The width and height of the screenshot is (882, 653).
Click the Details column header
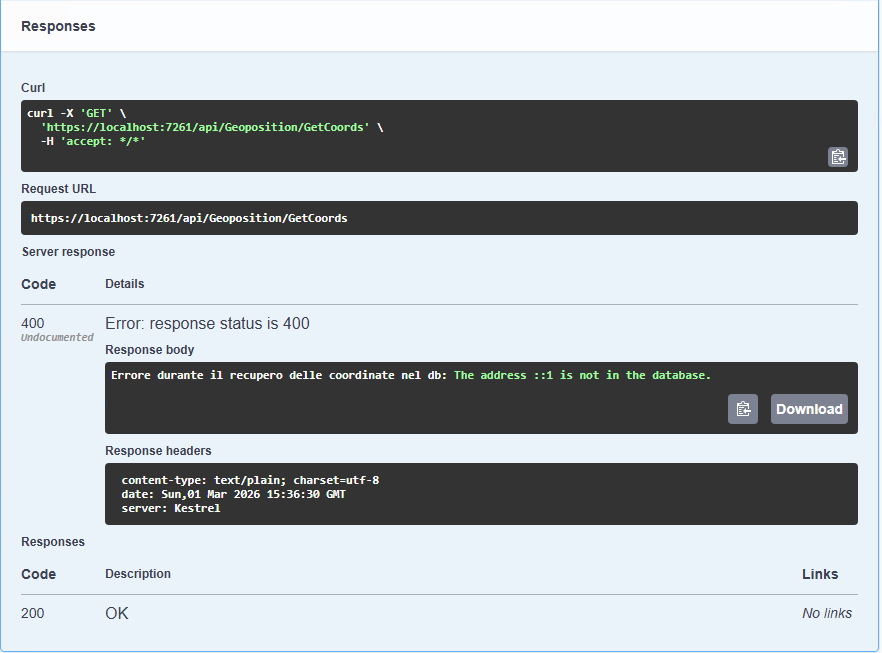coord(125,284)
